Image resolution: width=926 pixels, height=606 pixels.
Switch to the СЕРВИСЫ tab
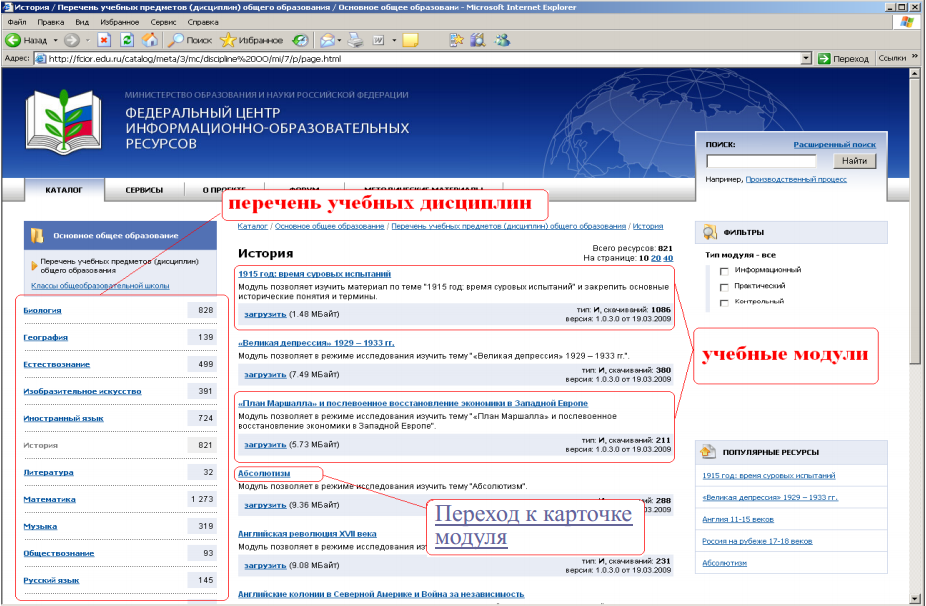click(144, 190)
